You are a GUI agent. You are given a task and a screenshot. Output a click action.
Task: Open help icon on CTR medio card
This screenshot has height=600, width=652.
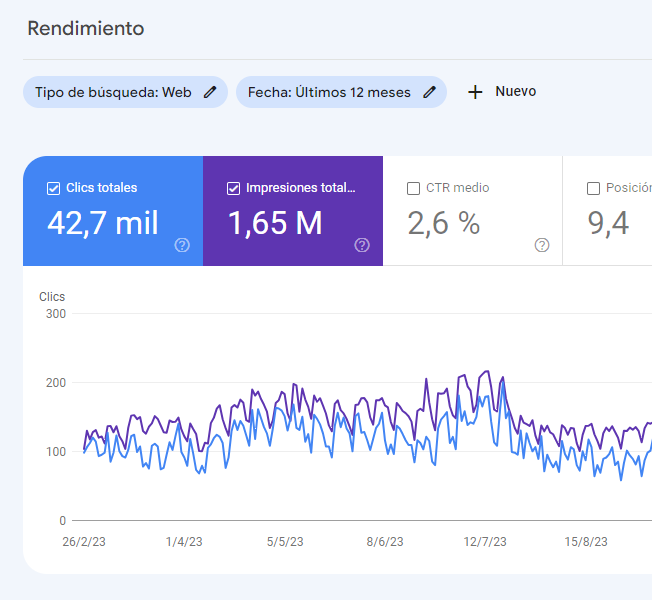click(542, 245)
